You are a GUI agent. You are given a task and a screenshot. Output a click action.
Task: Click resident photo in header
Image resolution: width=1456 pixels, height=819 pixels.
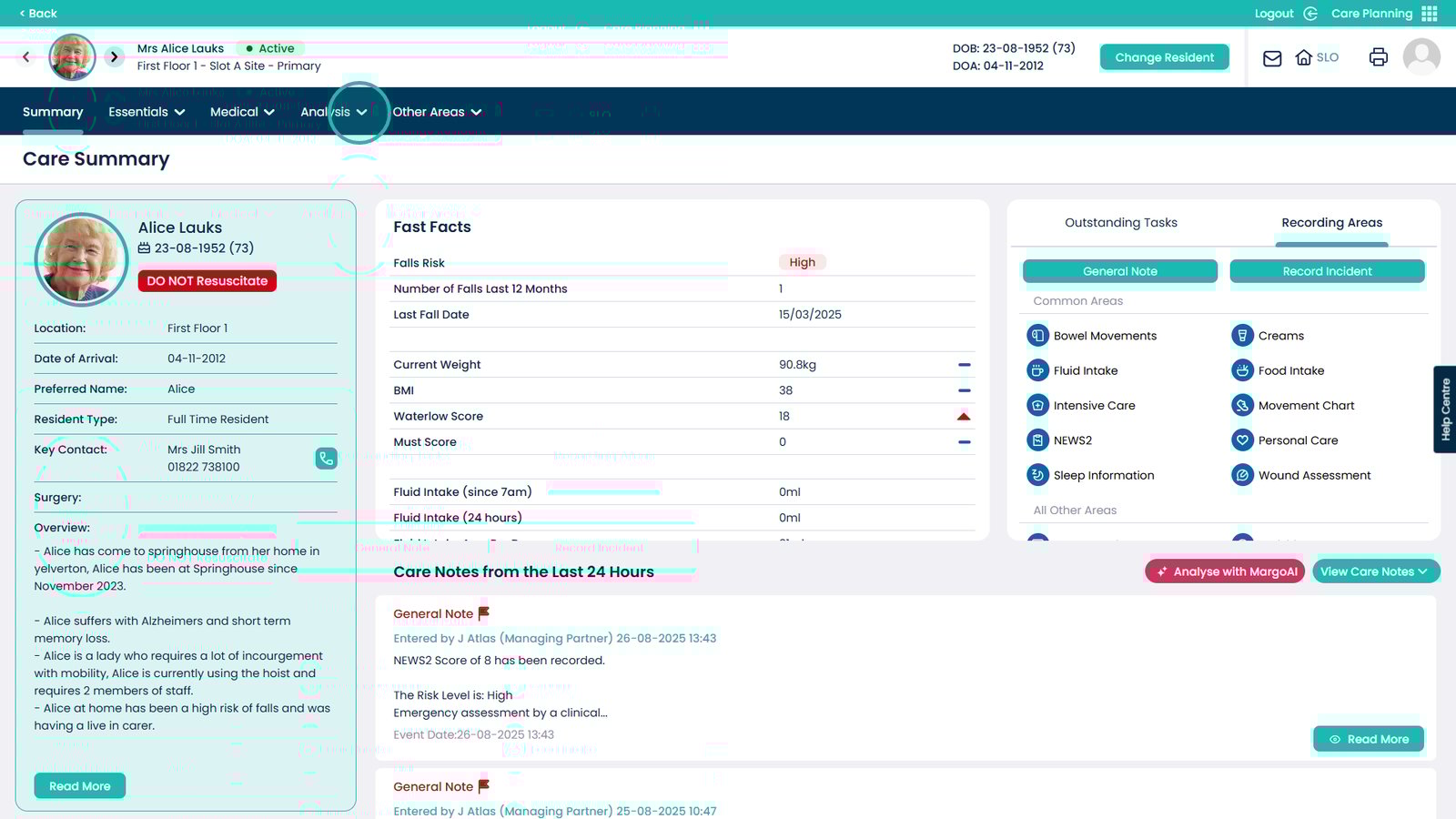[x=72, y=57]
